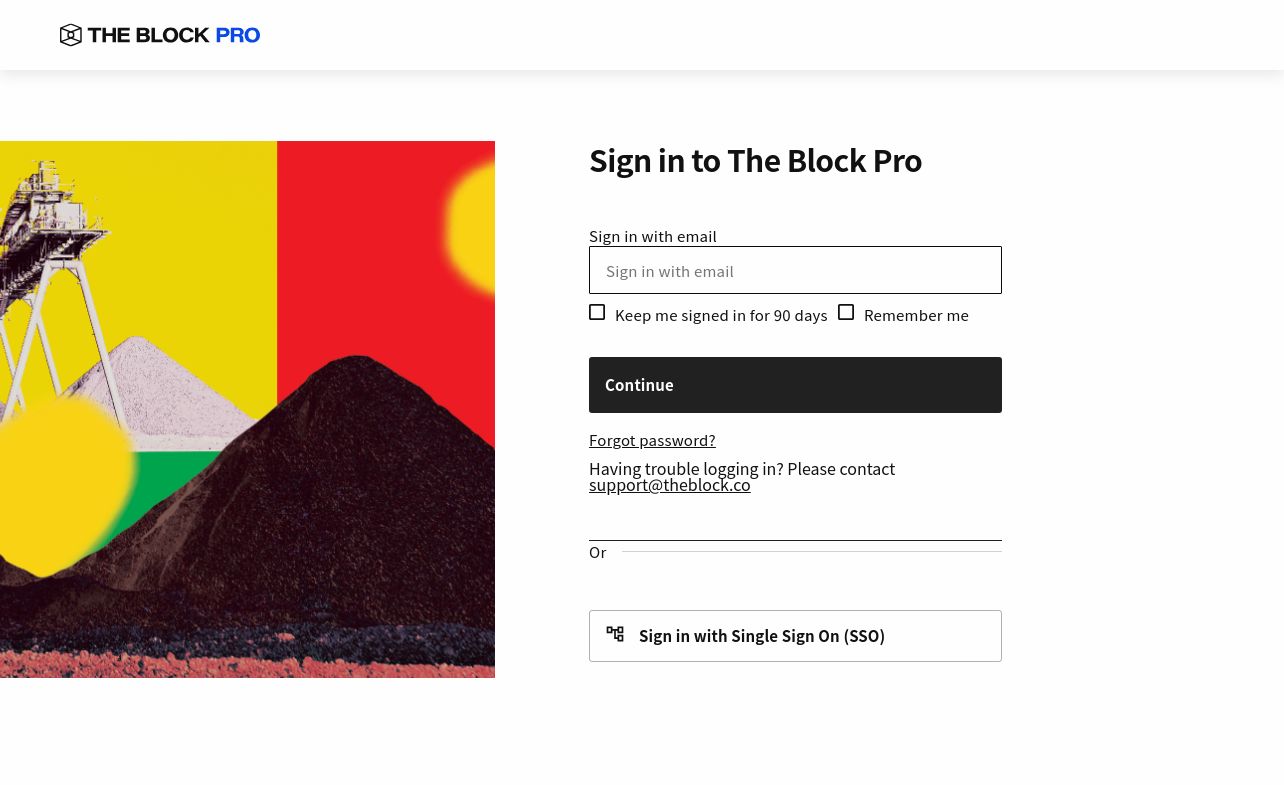Tick the Keep me signed in checkbox

click(x=597, y=312)
